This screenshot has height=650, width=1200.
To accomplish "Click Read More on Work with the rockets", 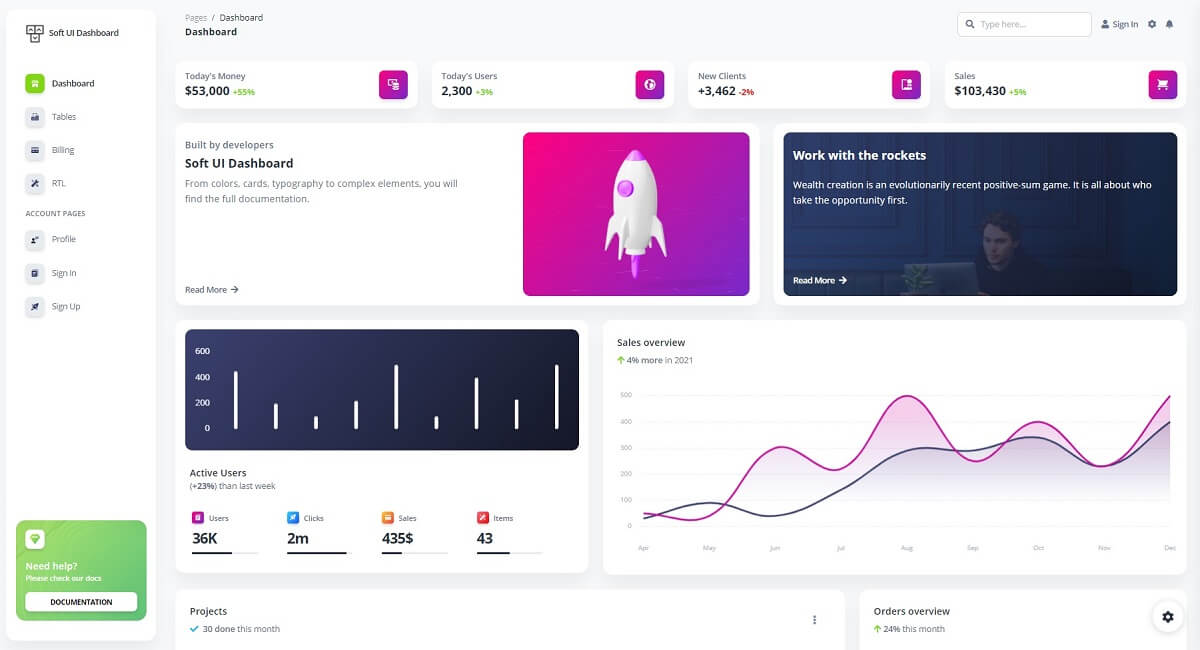I will pos(818,280).
